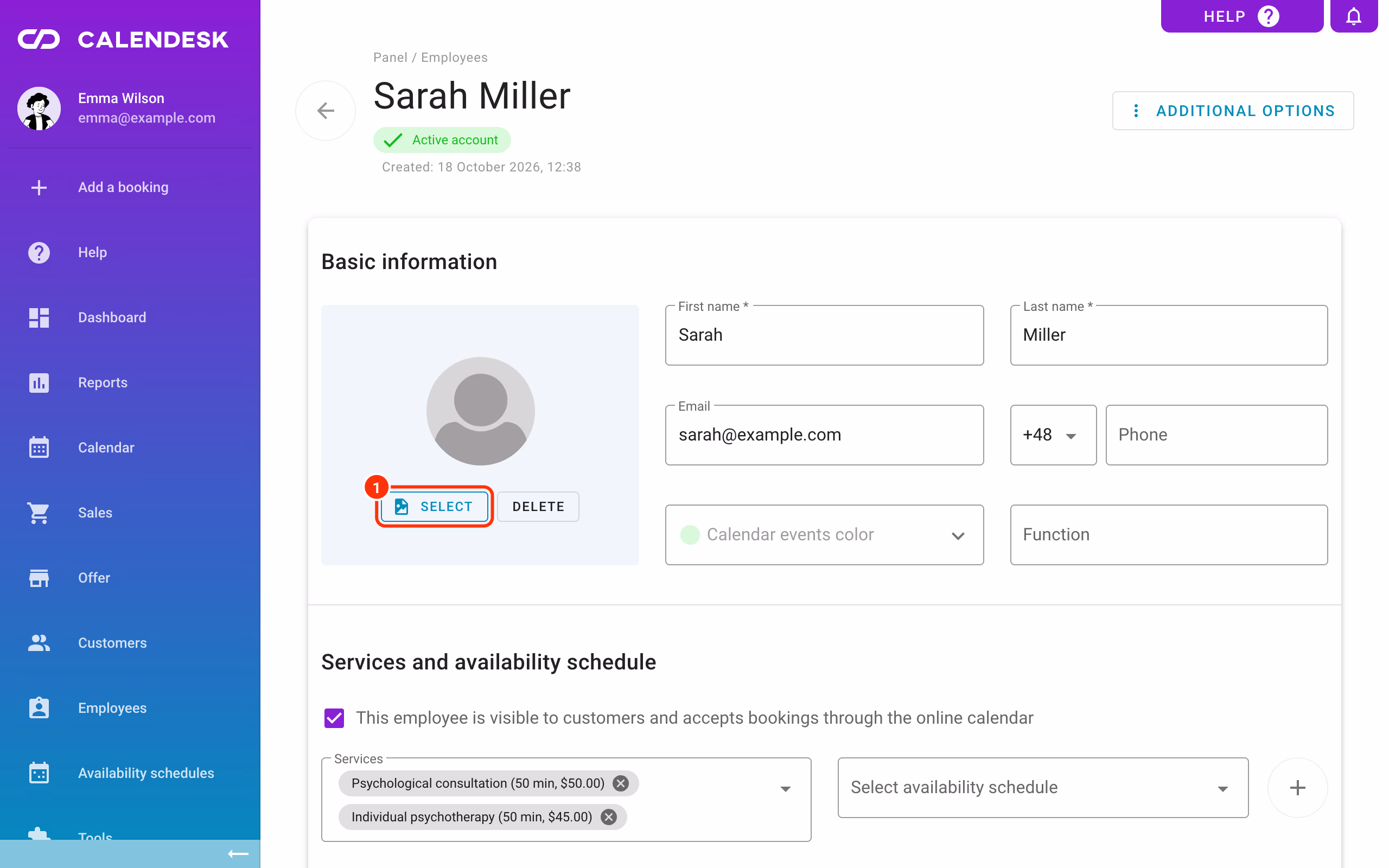Go to Reports in the sidebar
Image resolution: width=1389 pixels, height=868 pixels.
pos(130,382)
